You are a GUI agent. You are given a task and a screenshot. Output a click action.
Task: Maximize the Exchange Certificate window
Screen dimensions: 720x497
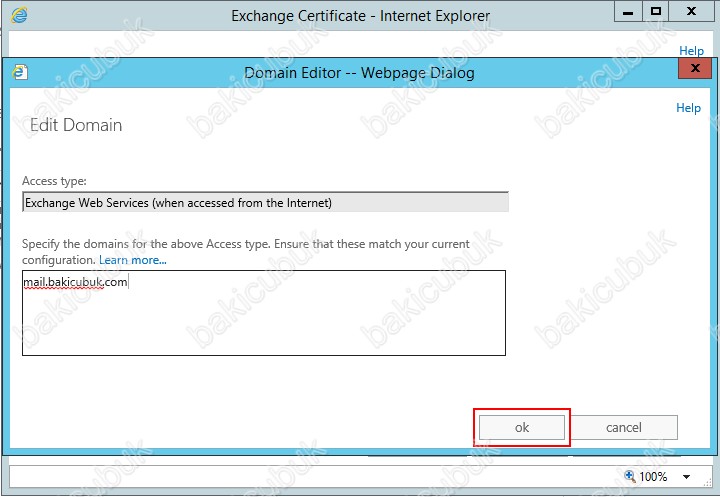coord(656,11)
